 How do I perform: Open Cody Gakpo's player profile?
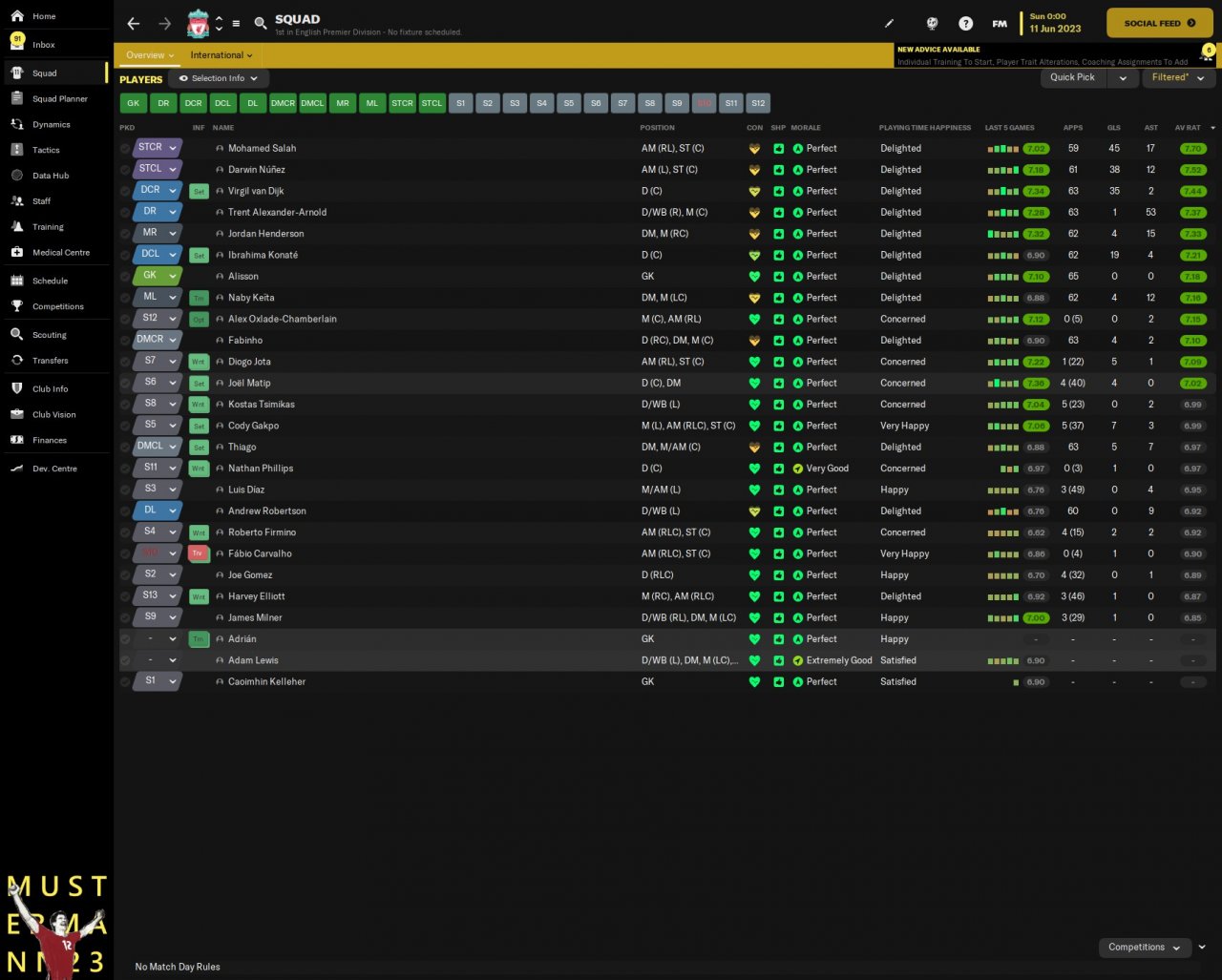[253, 427]
